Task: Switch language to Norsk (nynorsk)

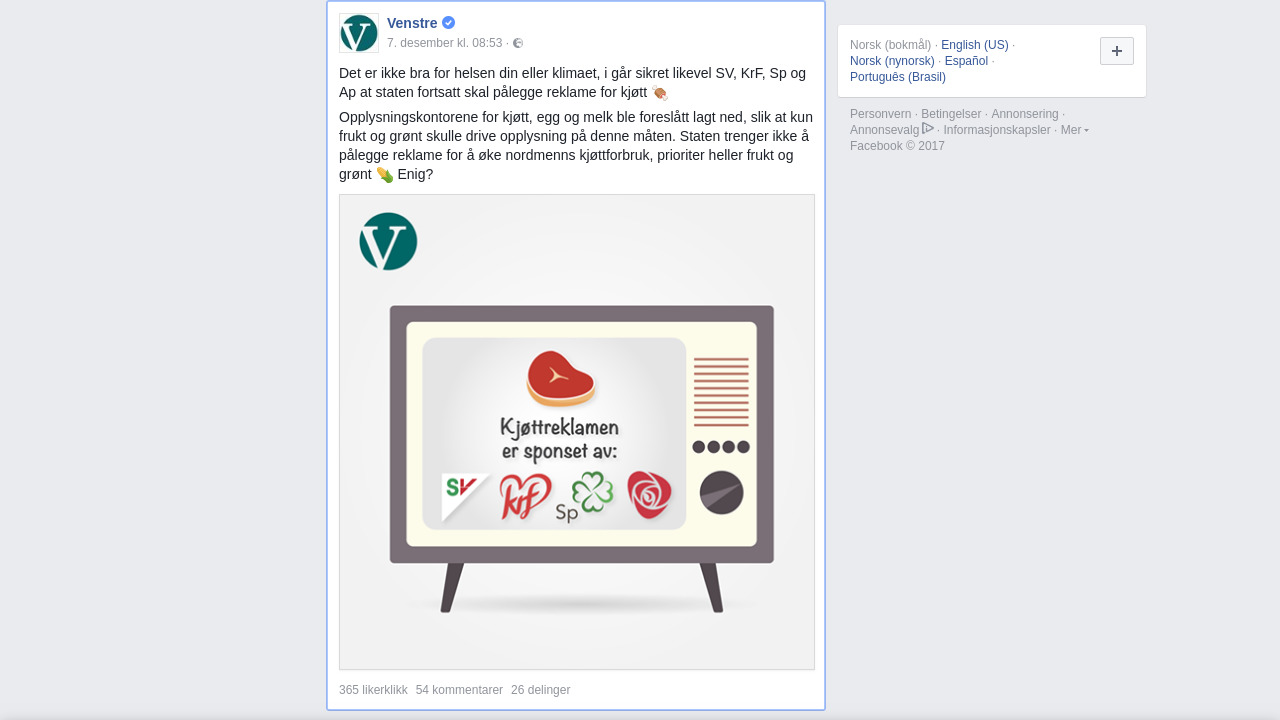Action: (x=892, y=61)
